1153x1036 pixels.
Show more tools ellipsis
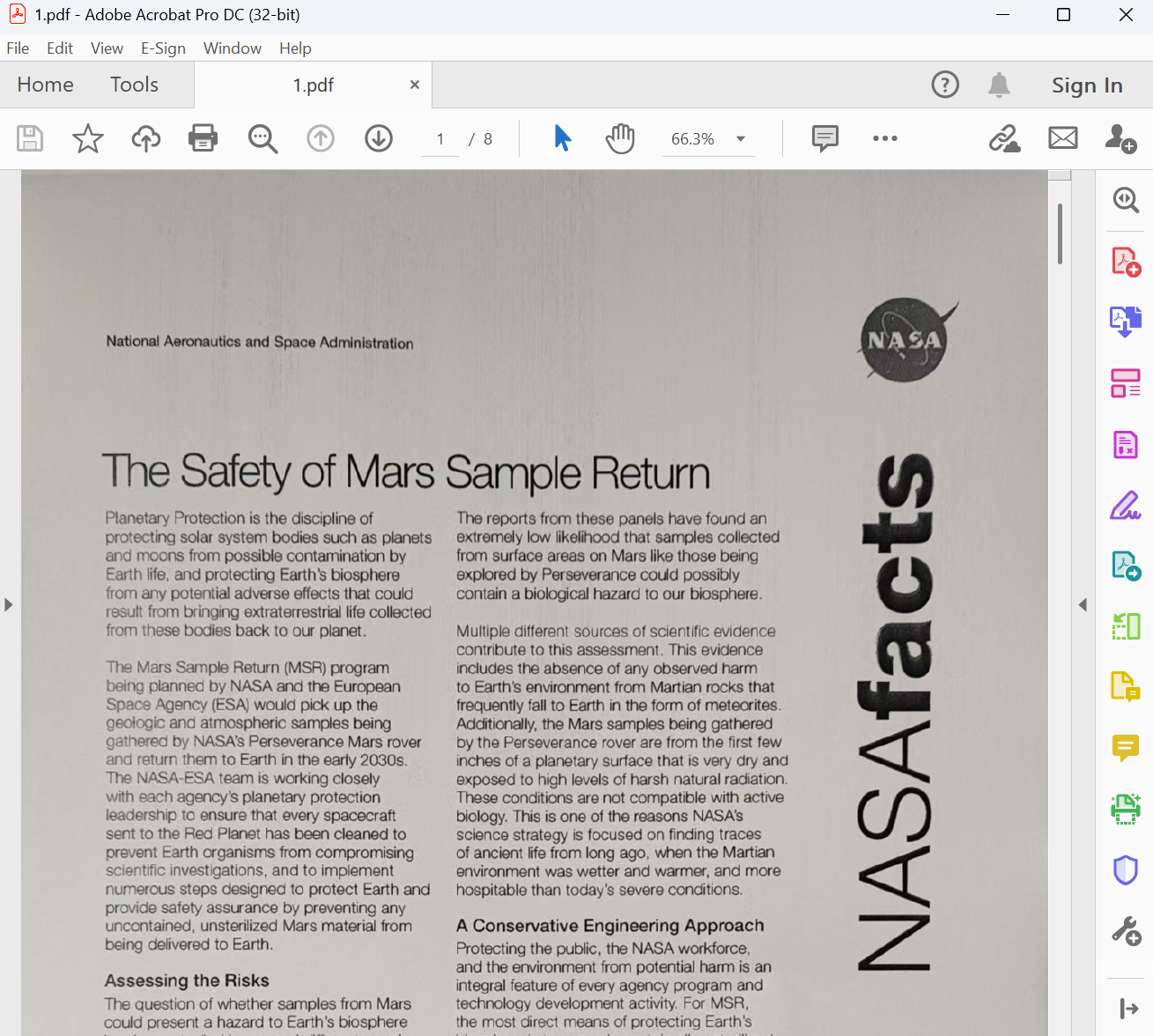(x=885, y=138)
